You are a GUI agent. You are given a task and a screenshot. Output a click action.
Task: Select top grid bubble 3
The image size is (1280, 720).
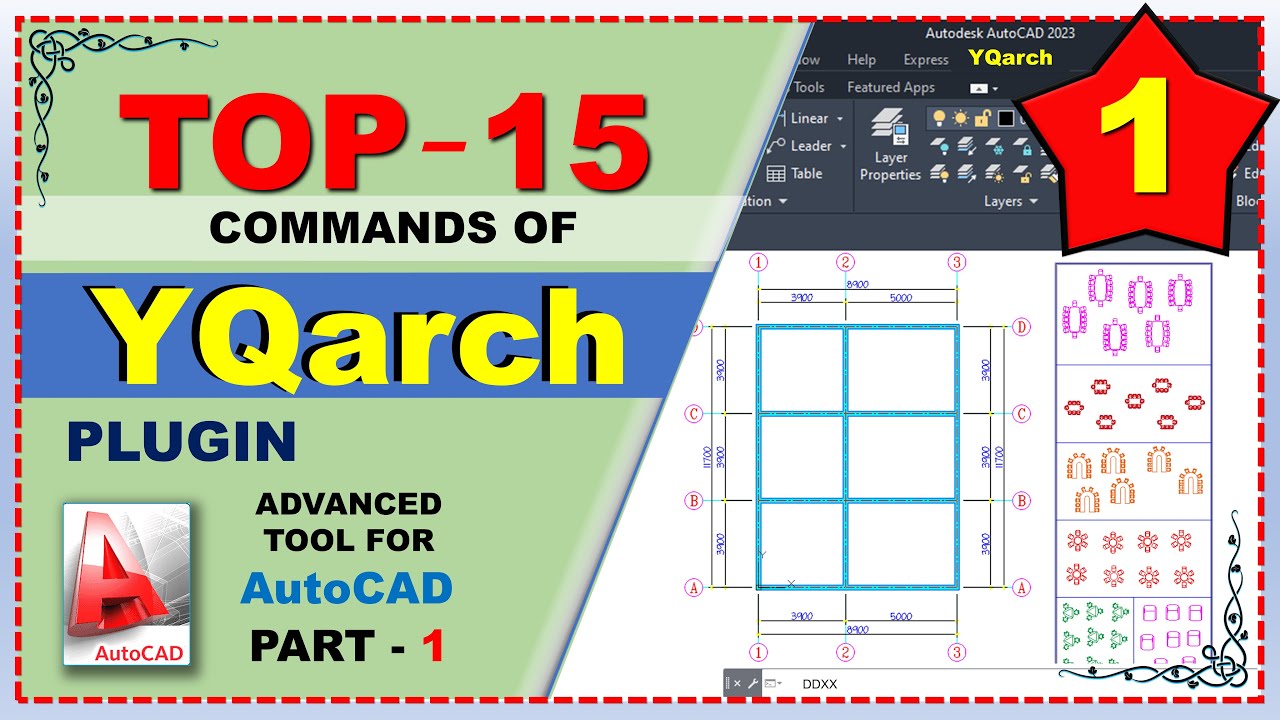click(x=957, y=262)
